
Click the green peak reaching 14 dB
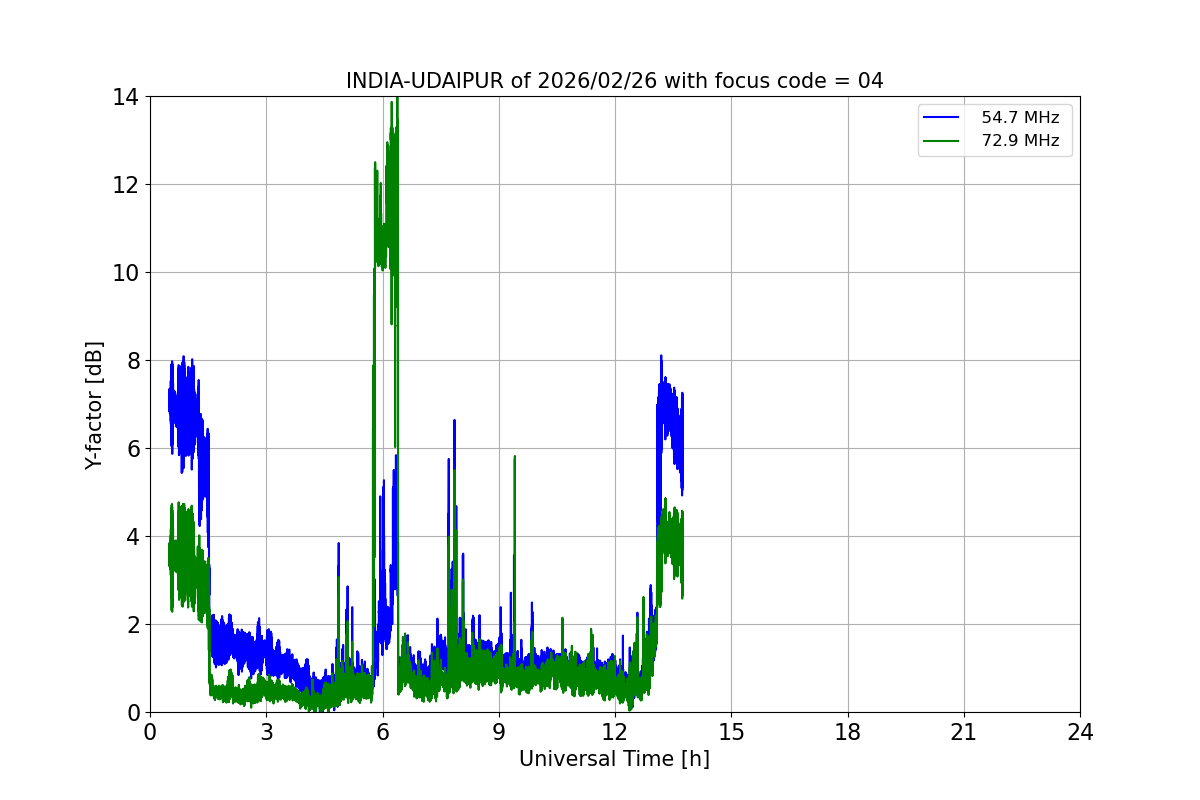point(397,99)
